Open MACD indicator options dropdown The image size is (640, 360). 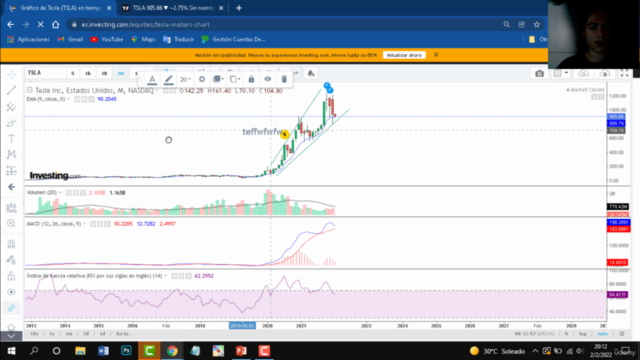84,224
